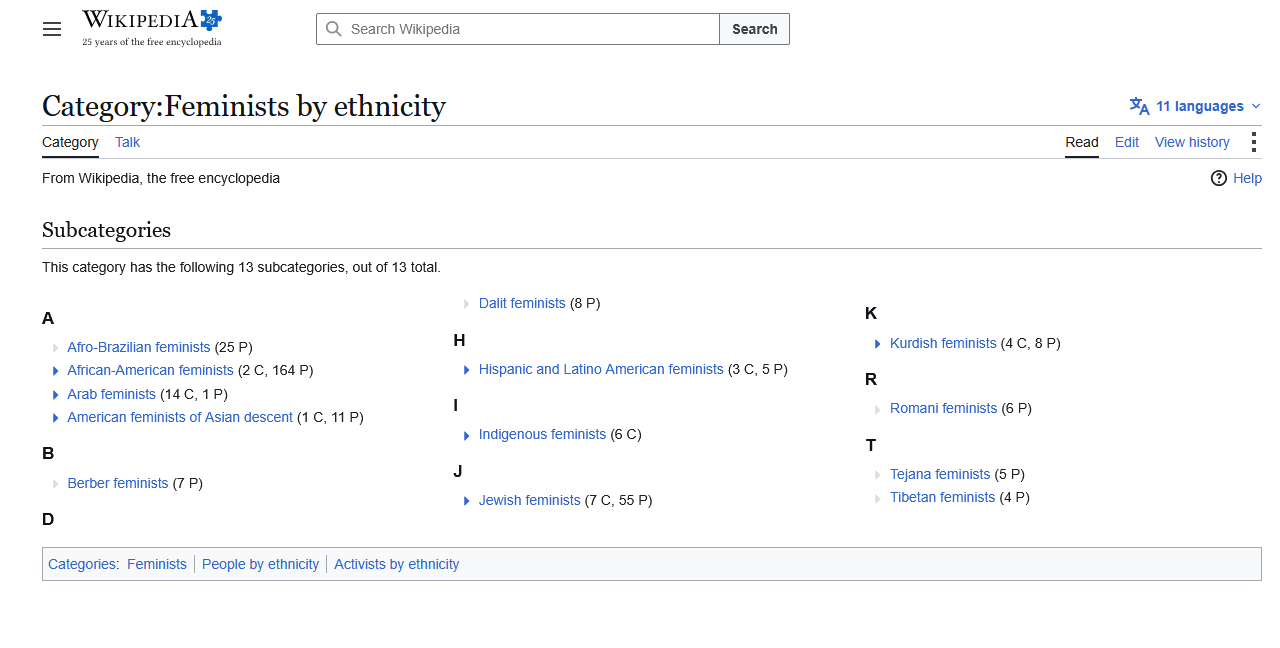Select the Edit tab
The width and height of the screenshot is (1280, 648).
point(1127,142)
